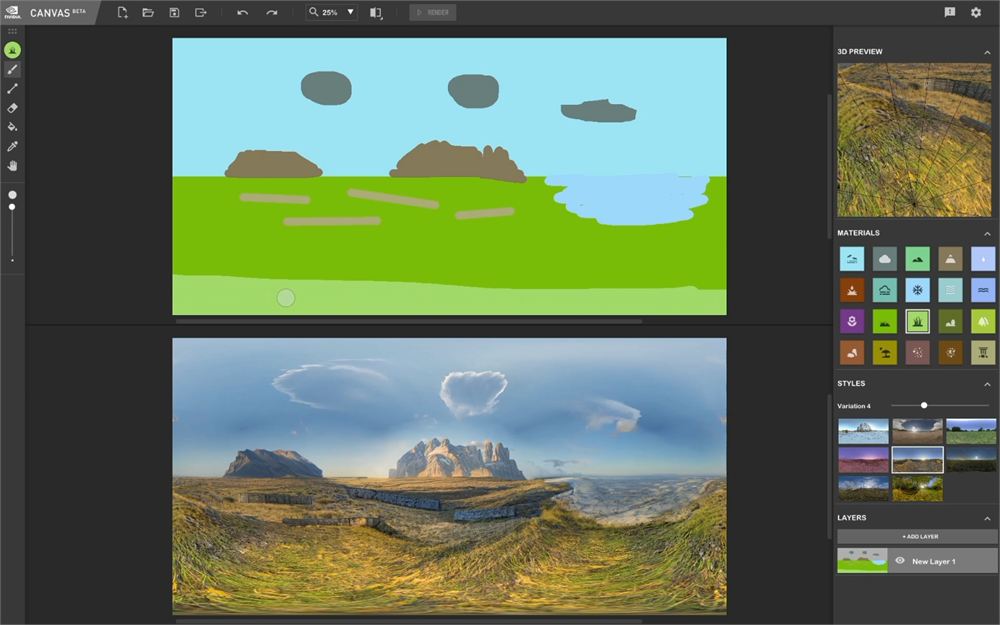Pick the gray cloud material swatch

[885, 259]
